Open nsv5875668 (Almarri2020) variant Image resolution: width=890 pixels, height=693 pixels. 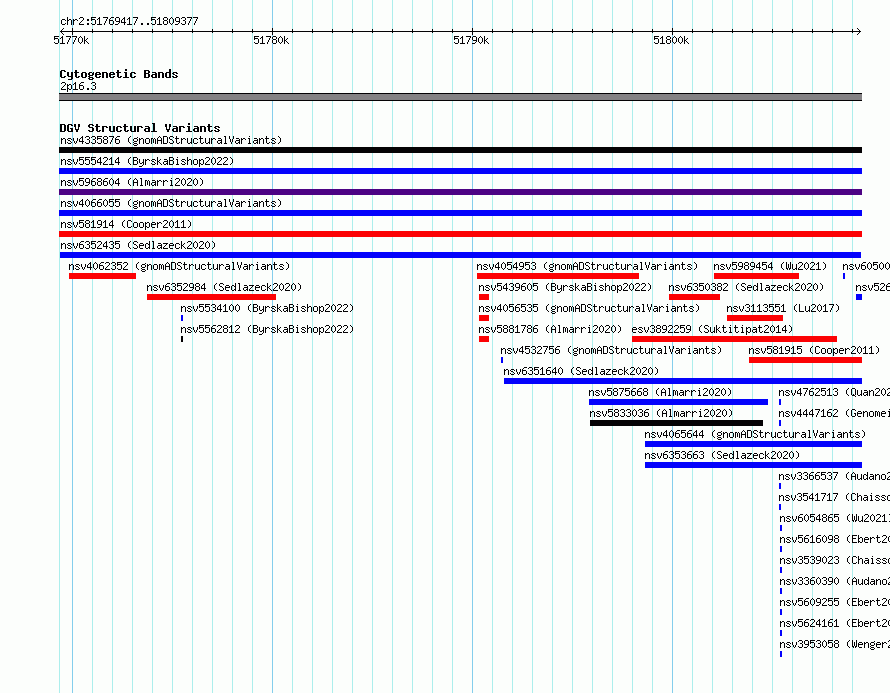660,392
